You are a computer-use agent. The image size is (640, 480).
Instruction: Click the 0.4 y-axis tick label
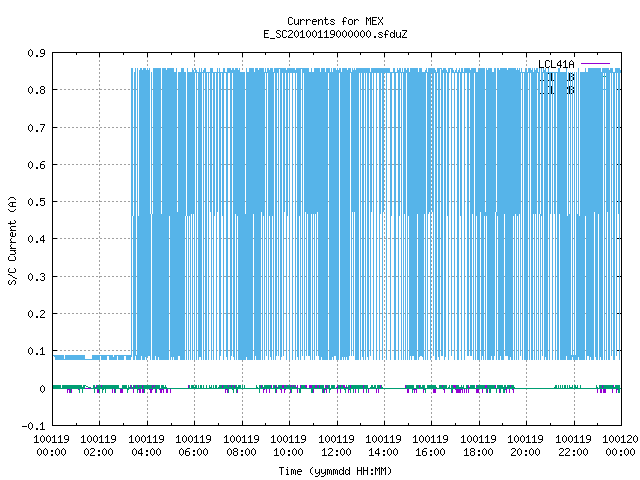(36, 239)
